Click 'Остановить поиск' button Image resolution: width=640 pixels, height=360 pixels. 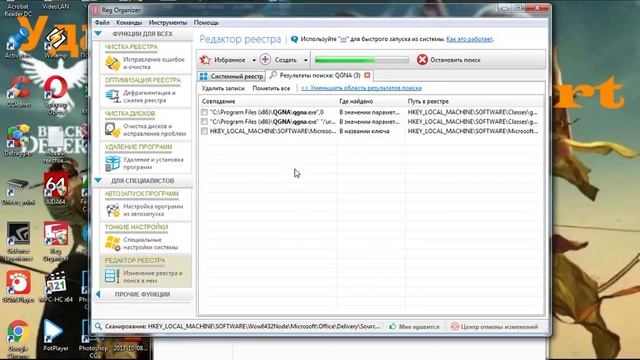[449, 60]
